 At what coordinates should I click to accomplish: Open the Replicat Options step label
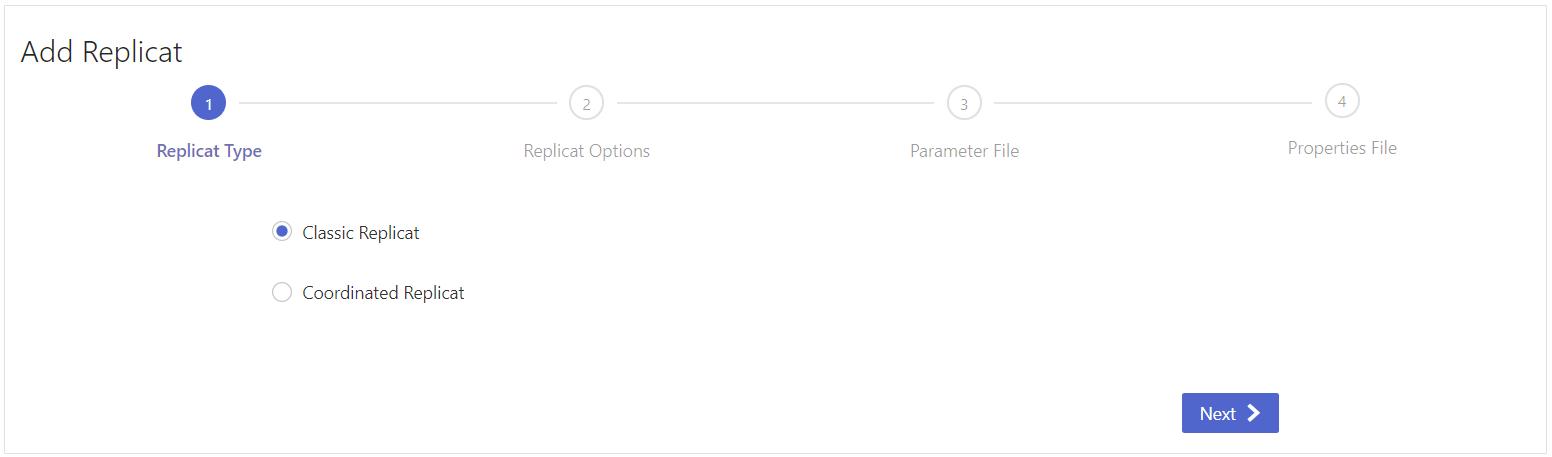click(587, 151)
